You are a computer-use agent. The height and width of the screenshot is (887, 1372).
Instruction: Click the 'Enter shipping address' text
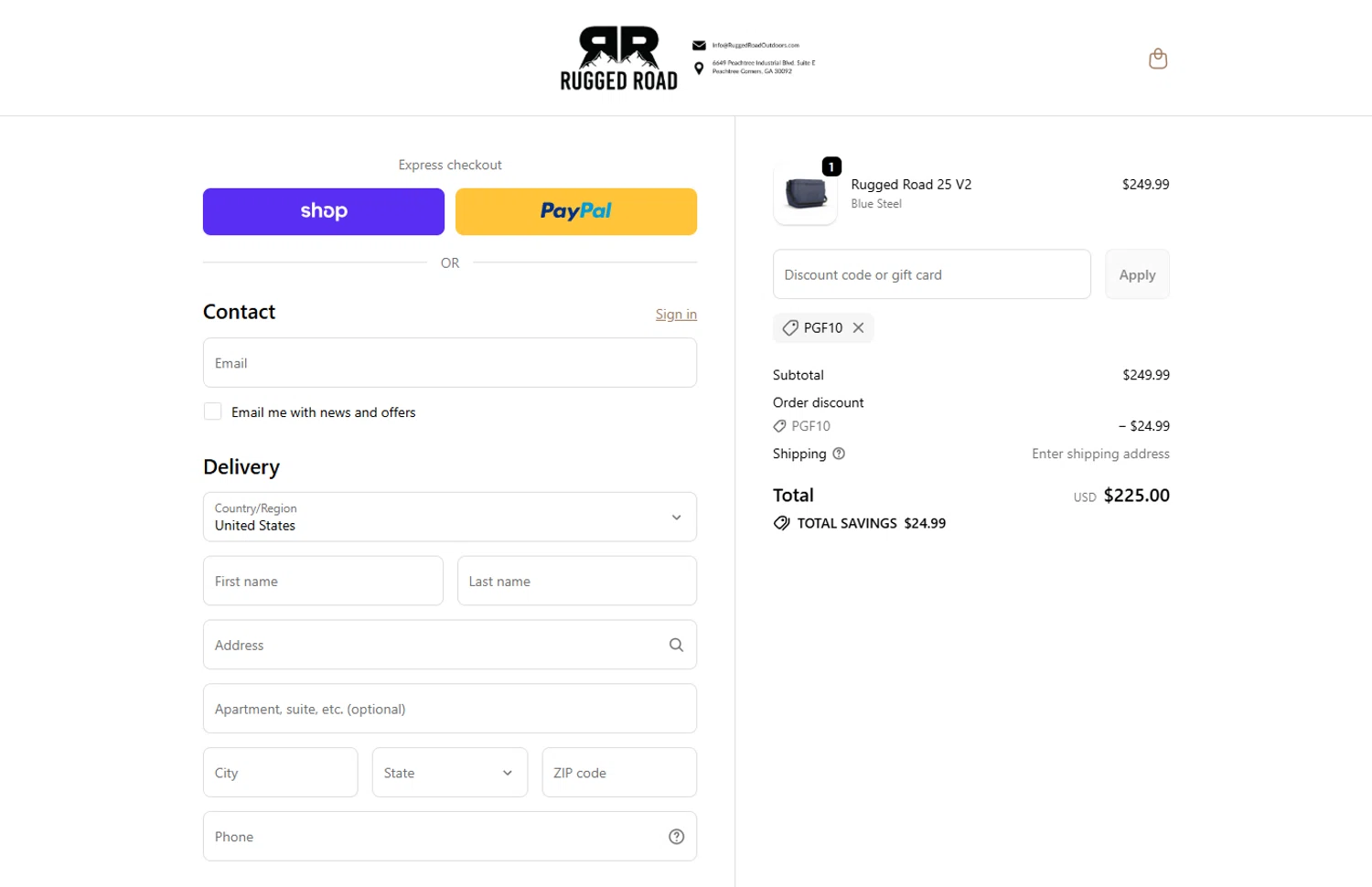1100,454
